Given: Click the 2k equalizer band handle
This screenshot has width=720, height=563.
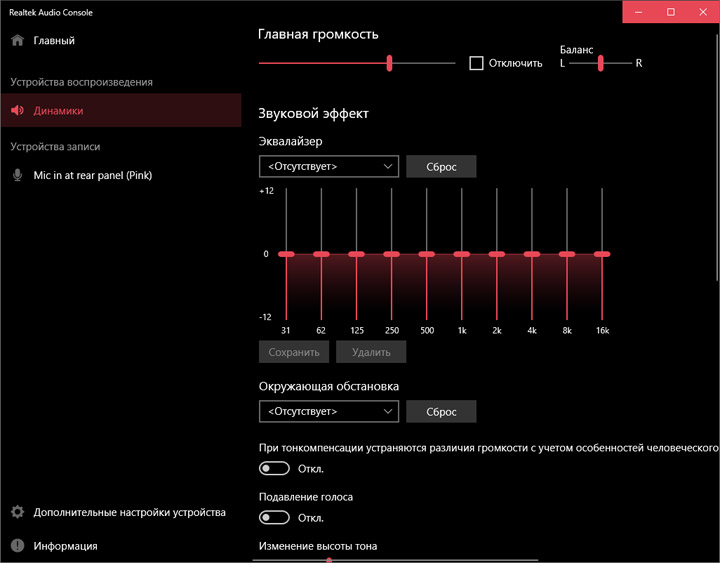Looking at the screenshot, I should click(497, 254).
